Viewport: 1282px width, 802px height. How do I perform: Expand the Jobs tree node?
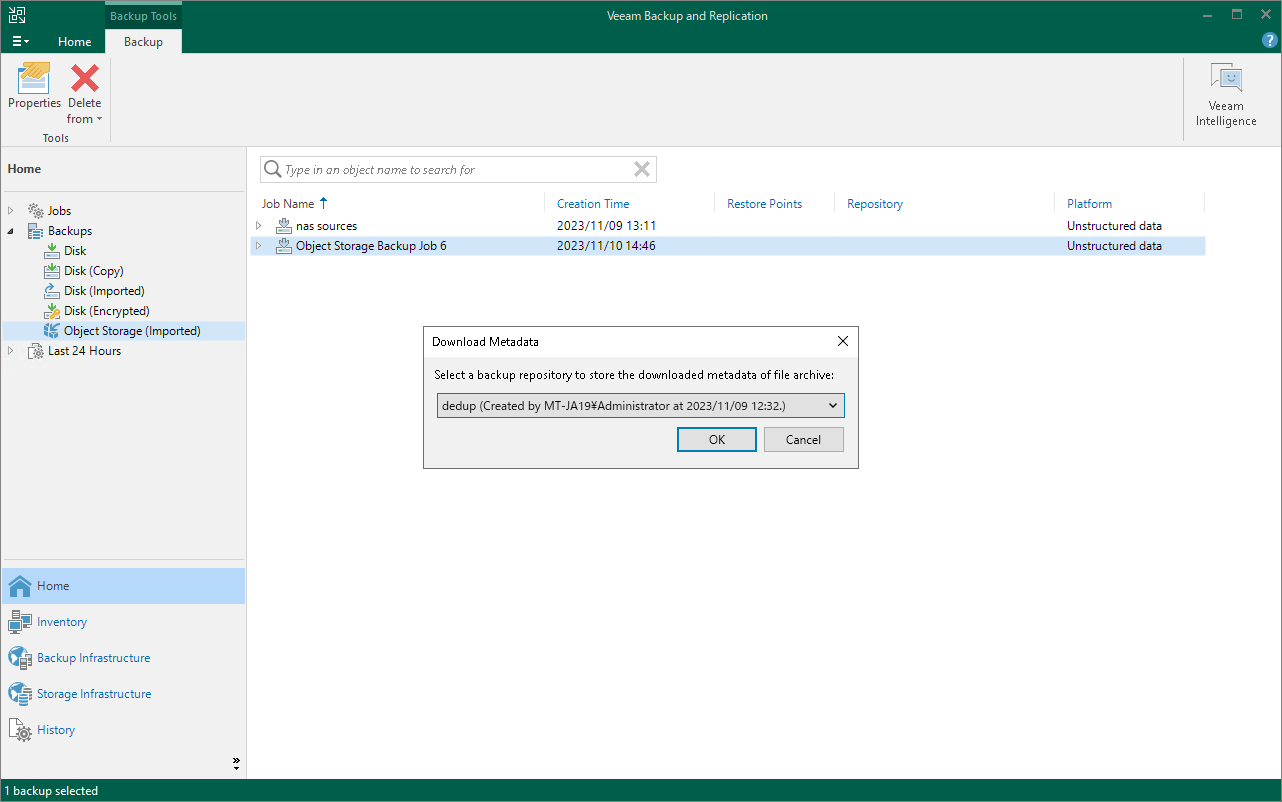coord(10,210)
